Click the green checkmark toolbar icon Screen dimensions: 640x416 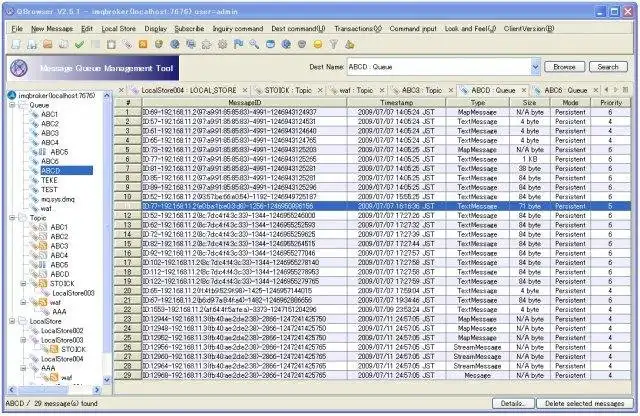[x=79, y=44]
